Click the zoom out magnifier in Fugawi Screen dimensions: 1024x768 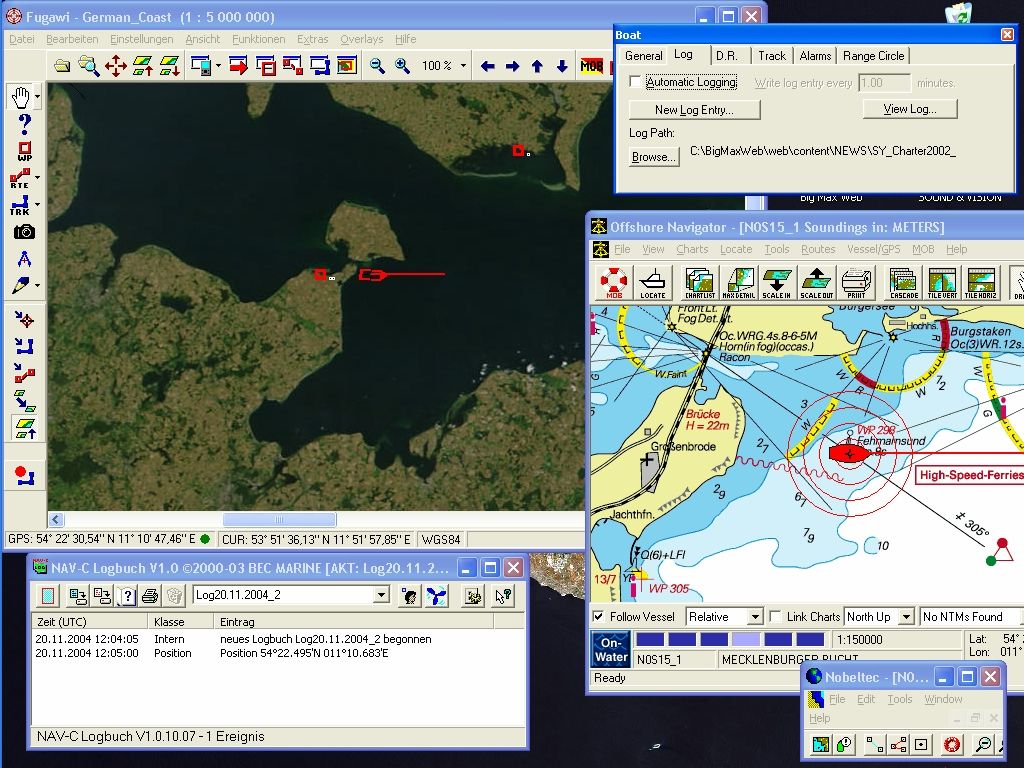377,66
